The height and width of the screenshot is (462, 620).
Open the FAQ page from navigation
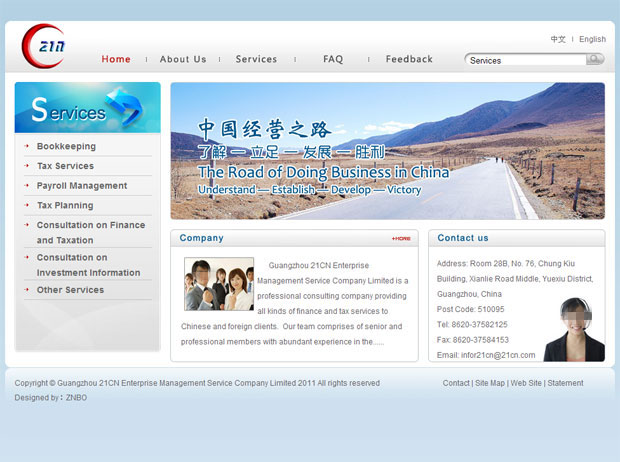[x=333, y=59]
